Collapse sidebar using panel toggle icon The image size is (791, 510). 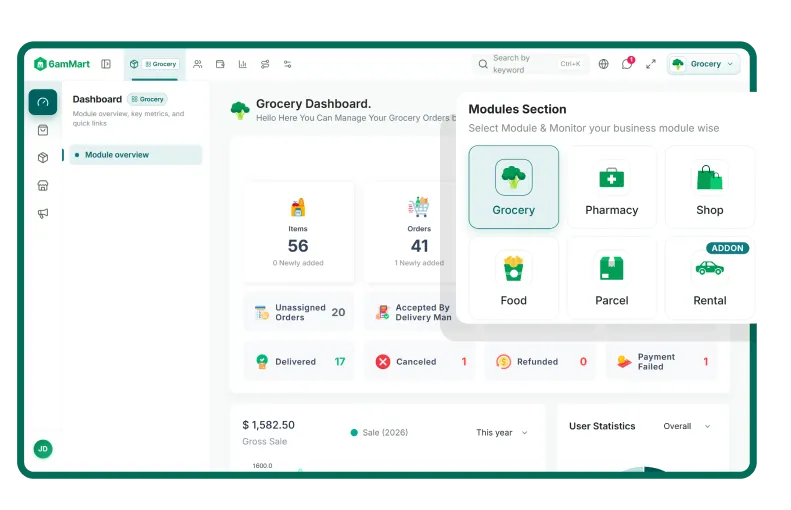[x=106, y=64]
